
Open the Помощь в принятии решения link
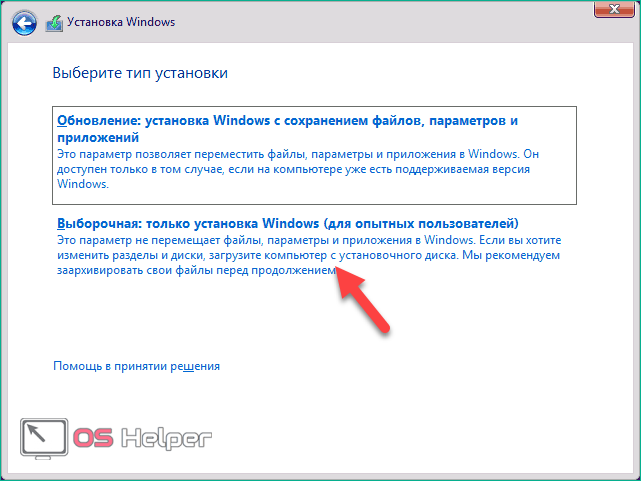click(x=137, y=366)
